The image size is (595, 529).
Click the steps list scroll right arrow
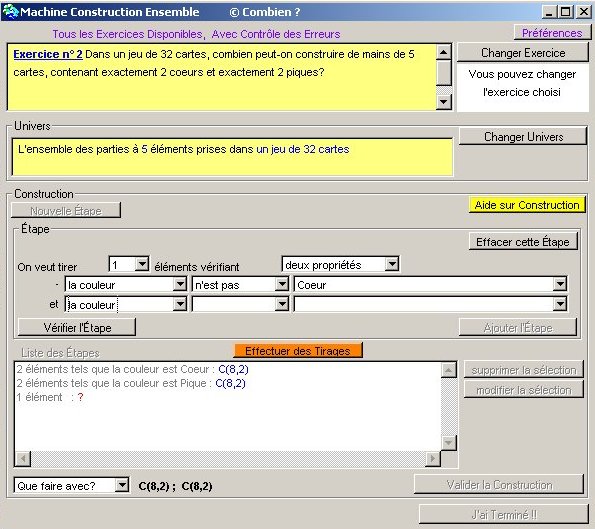pyautogui.click(x=433, y=459)
